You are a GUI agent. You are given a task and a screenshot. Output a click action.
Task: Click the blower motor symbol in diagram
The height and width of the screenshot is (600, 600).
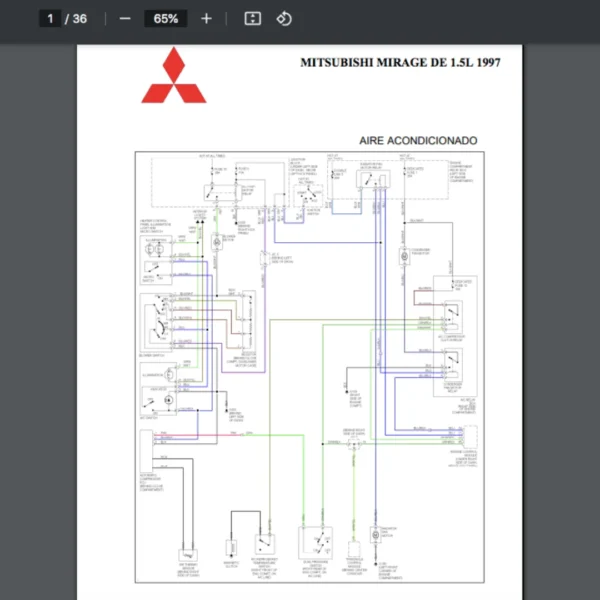point(216,240)
